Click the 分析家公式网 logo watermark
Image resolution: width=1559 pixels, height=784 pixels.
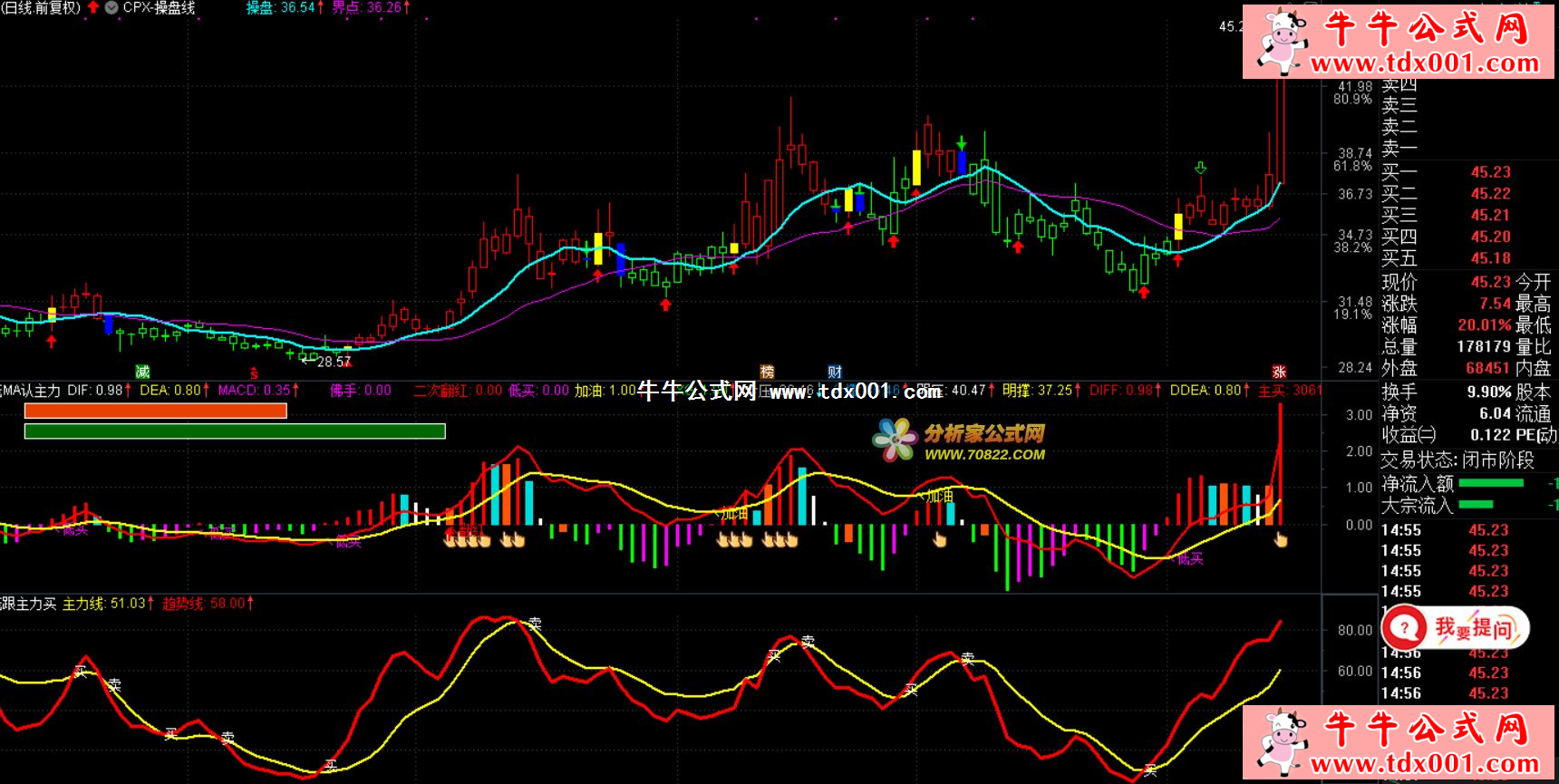pyautogui.click(x=961, y=440)
